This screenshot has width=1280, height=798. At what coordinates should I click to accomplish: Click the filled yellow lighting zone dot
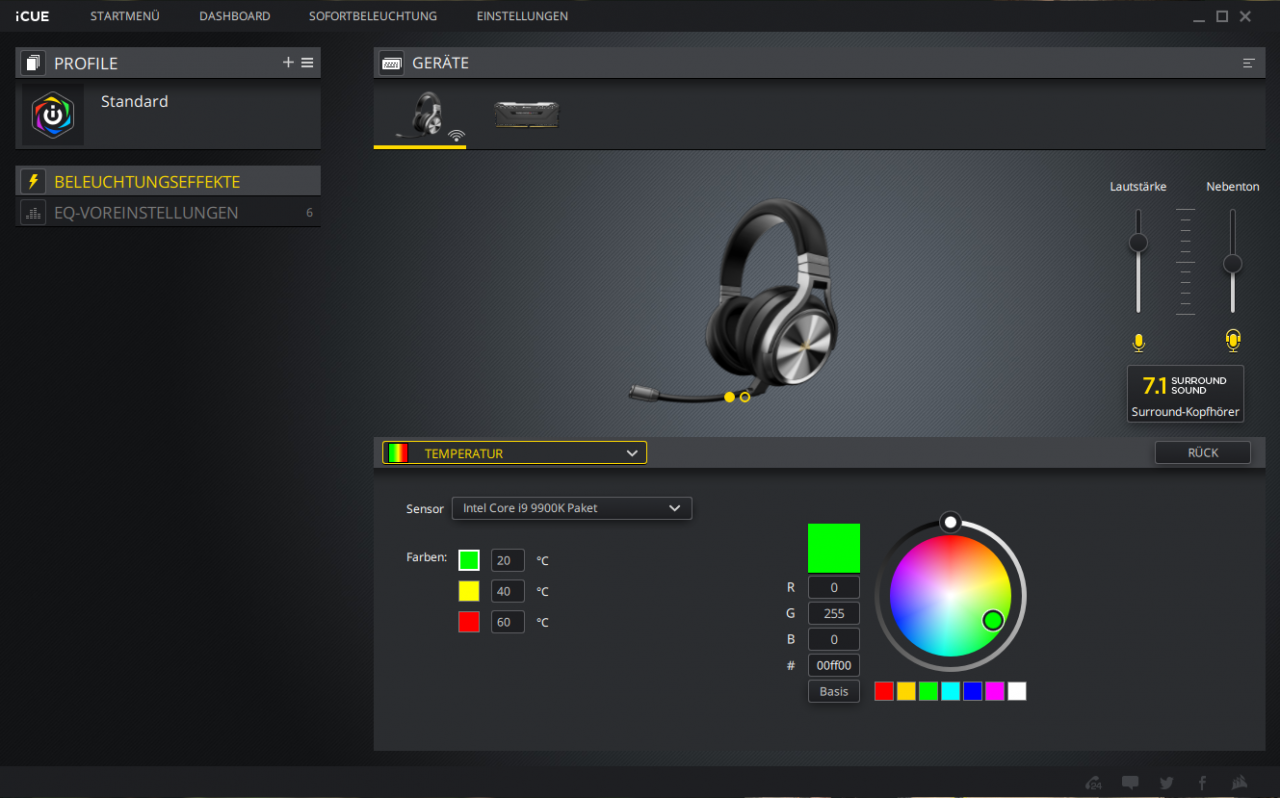coord(730,397)
